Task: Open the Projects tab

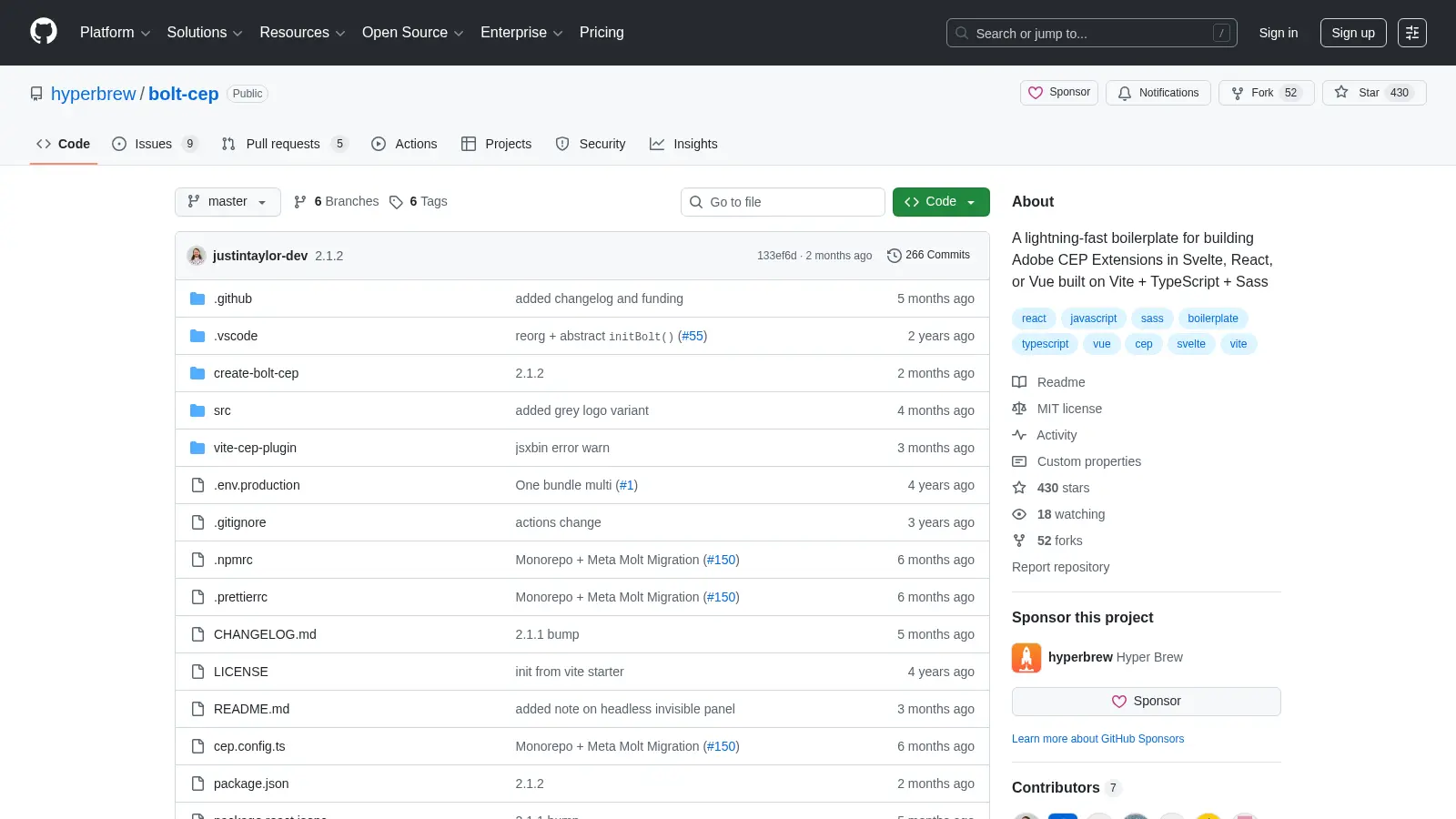Action: point(497,144)
